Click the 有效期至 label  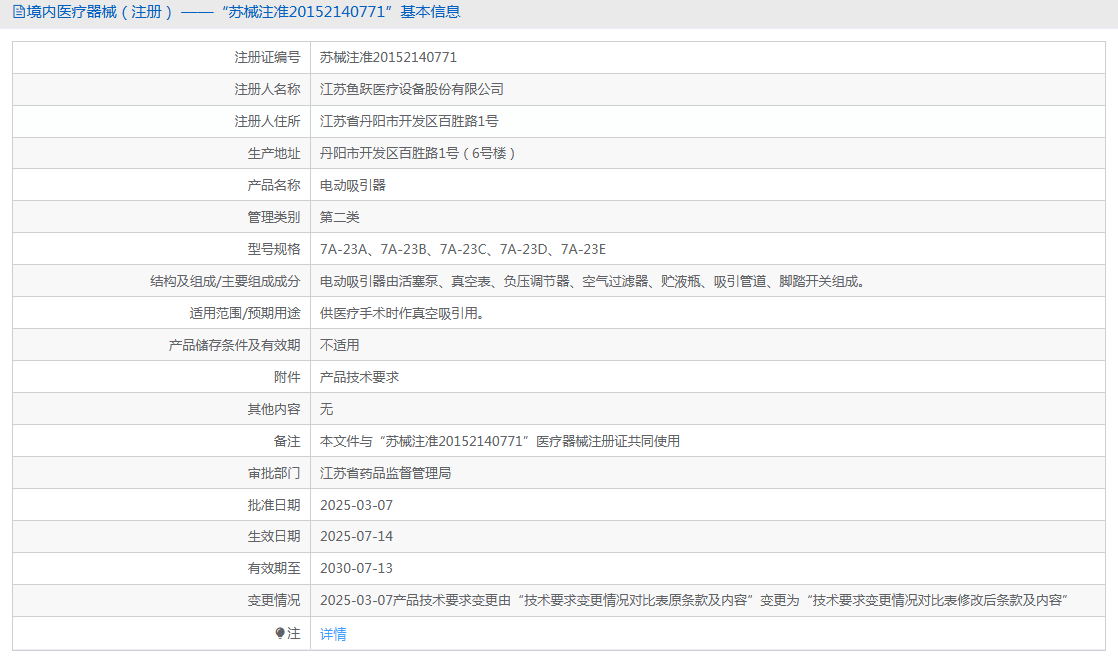pyautogui.click(x=274, y=568)
